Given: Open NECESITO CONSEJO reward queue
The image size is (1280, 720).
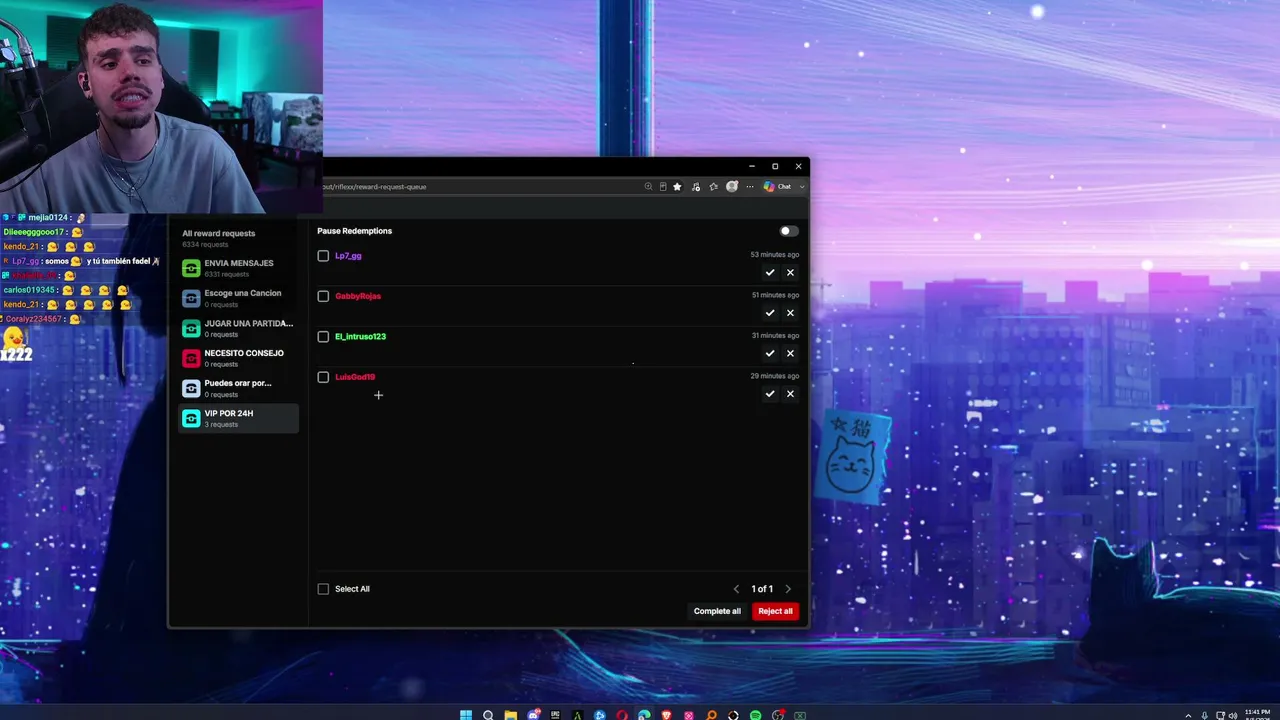Looking at the screenshot, I should click(238, 358).
